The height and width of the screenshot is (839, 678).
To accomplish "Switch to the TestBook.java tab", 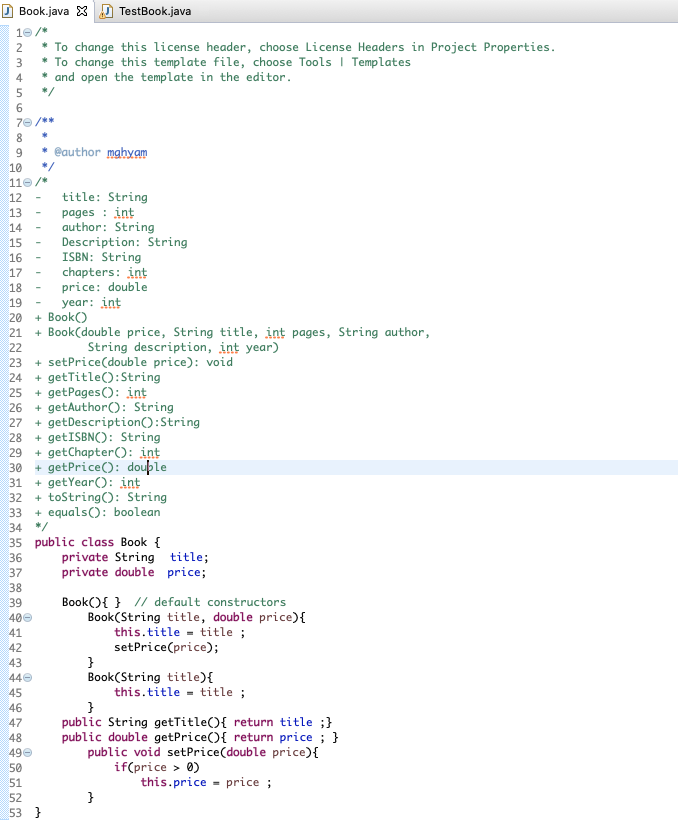I will pyautogui.click(x=155, y=11).
